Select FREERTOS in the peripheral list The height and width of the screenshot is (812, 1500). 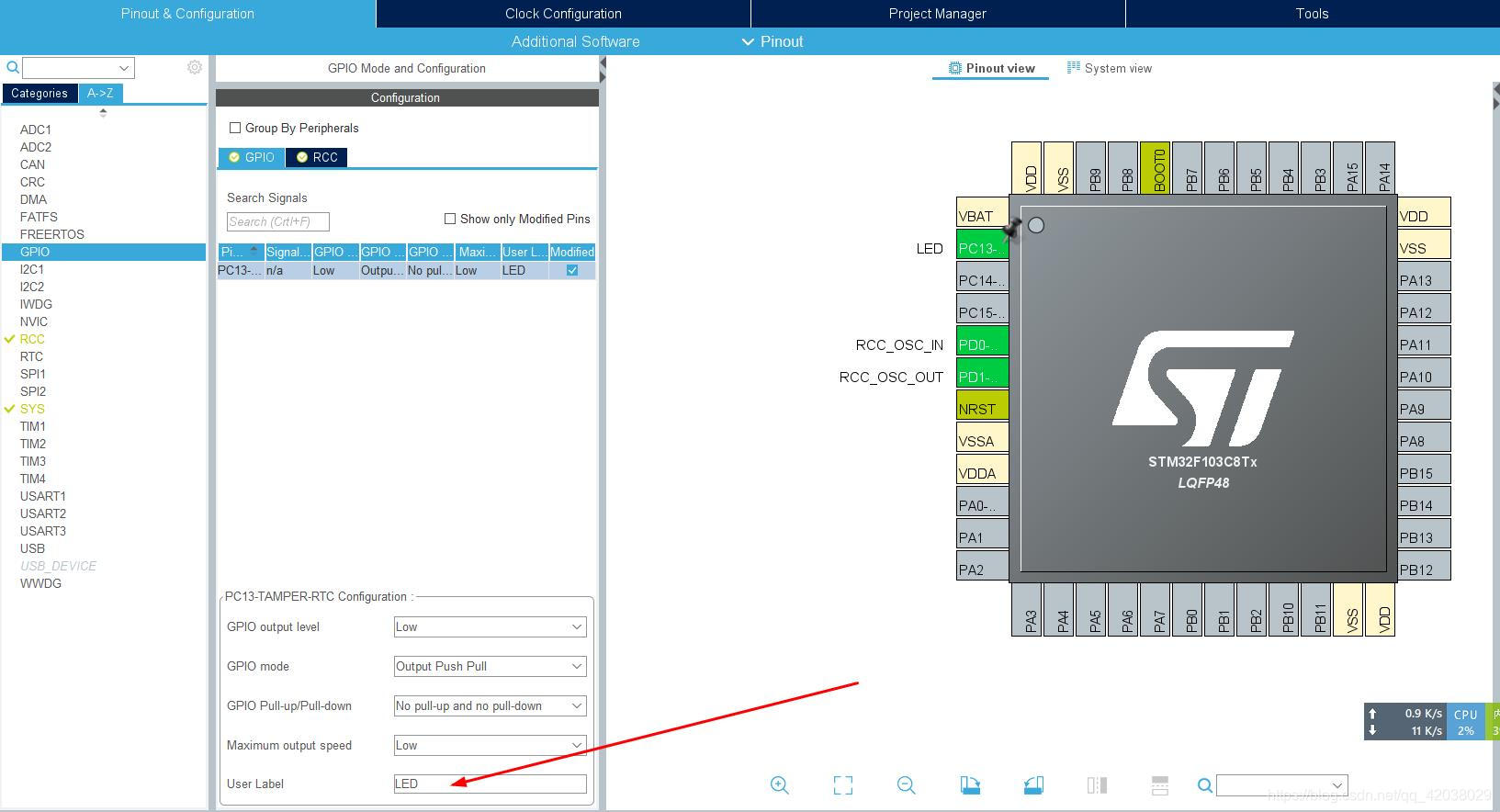point(52,234)
